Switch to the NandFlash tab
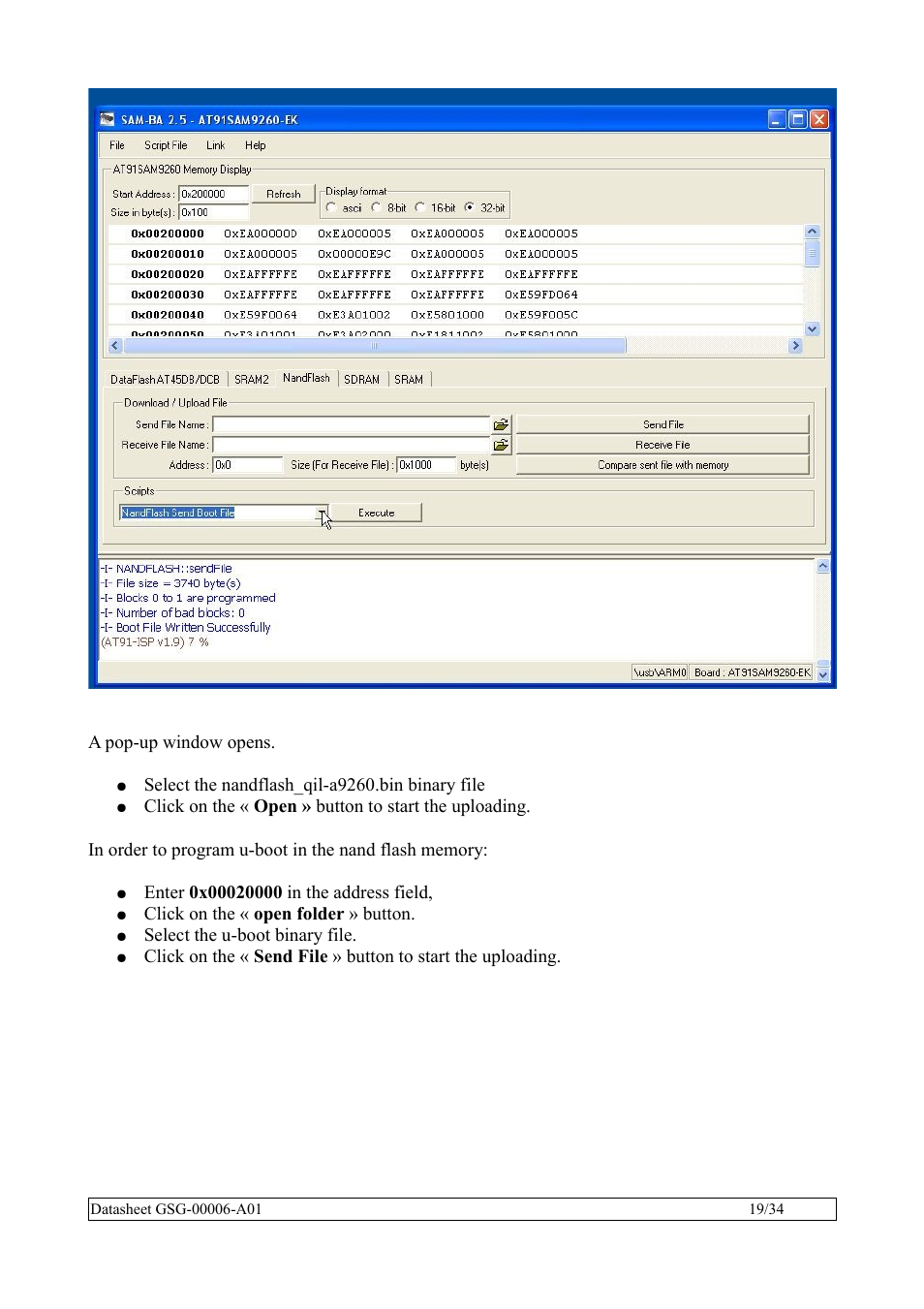Screen dimensions: 924x1309 306,378
